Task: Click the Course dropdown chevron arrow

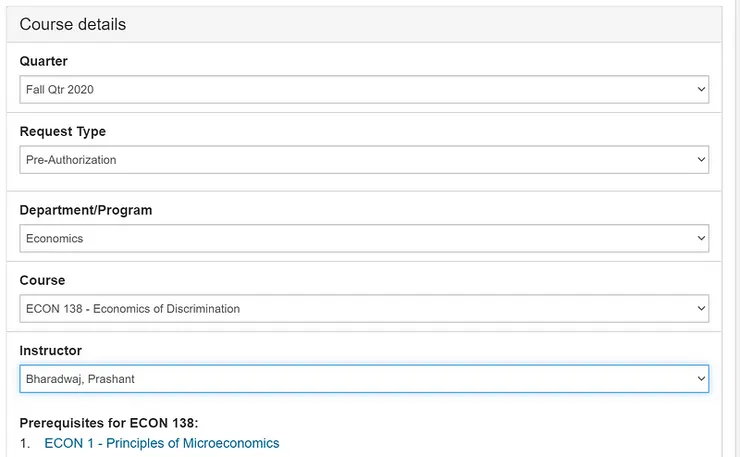Action: coord(700,309)
